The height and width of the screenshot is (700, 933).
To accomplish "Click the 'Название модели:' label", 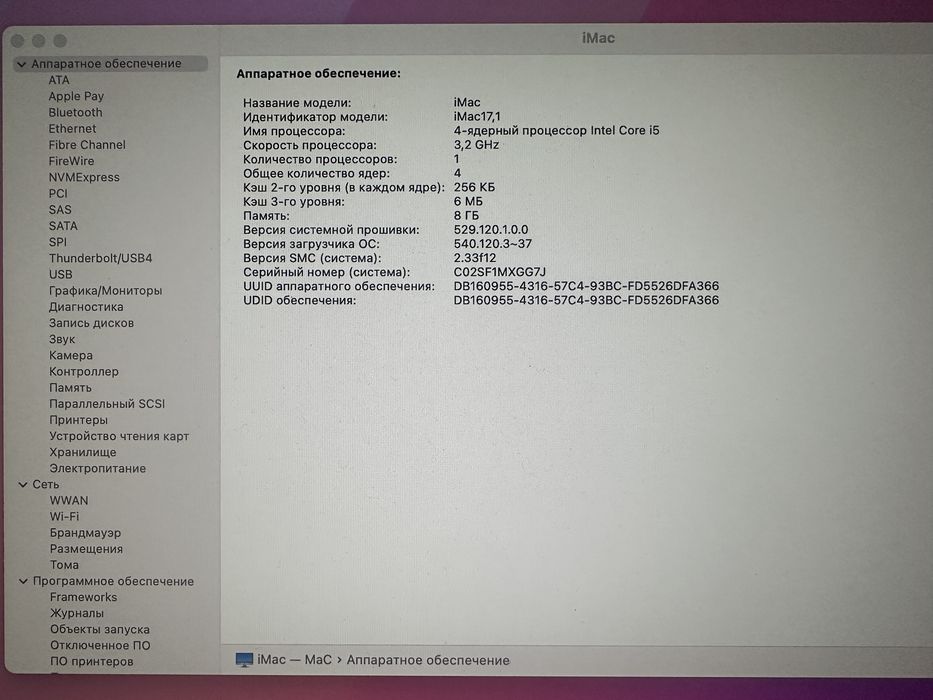I will click(x=297, y=103).
